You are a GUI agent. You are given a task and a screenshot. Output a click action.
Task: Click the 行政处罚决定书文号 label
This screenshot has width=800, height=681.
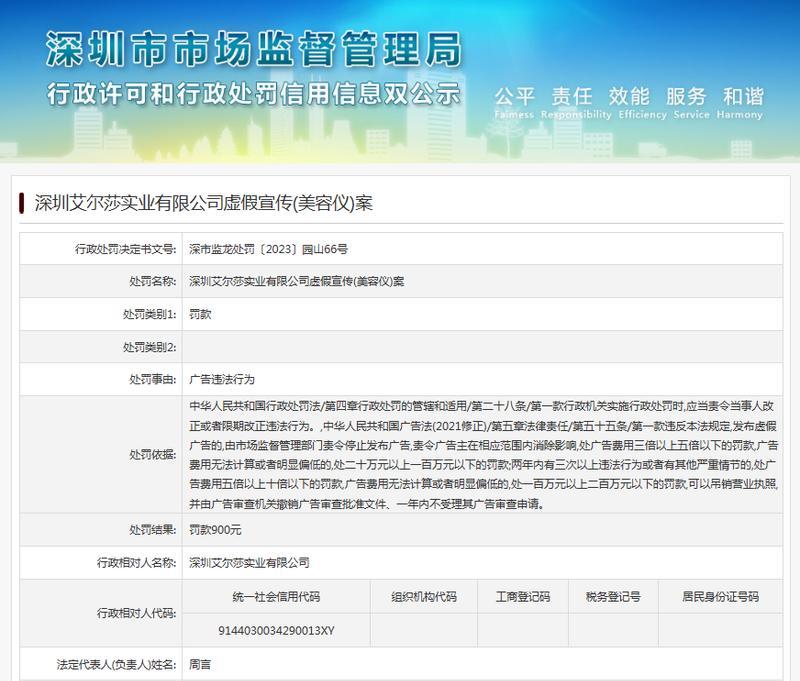click(125, 249)
